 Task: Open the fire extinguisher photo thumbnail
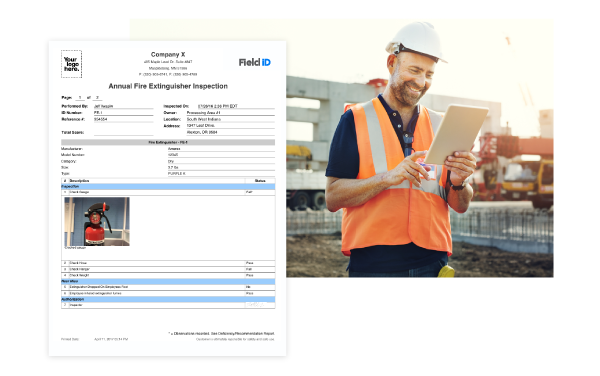(x=97, y=221)
